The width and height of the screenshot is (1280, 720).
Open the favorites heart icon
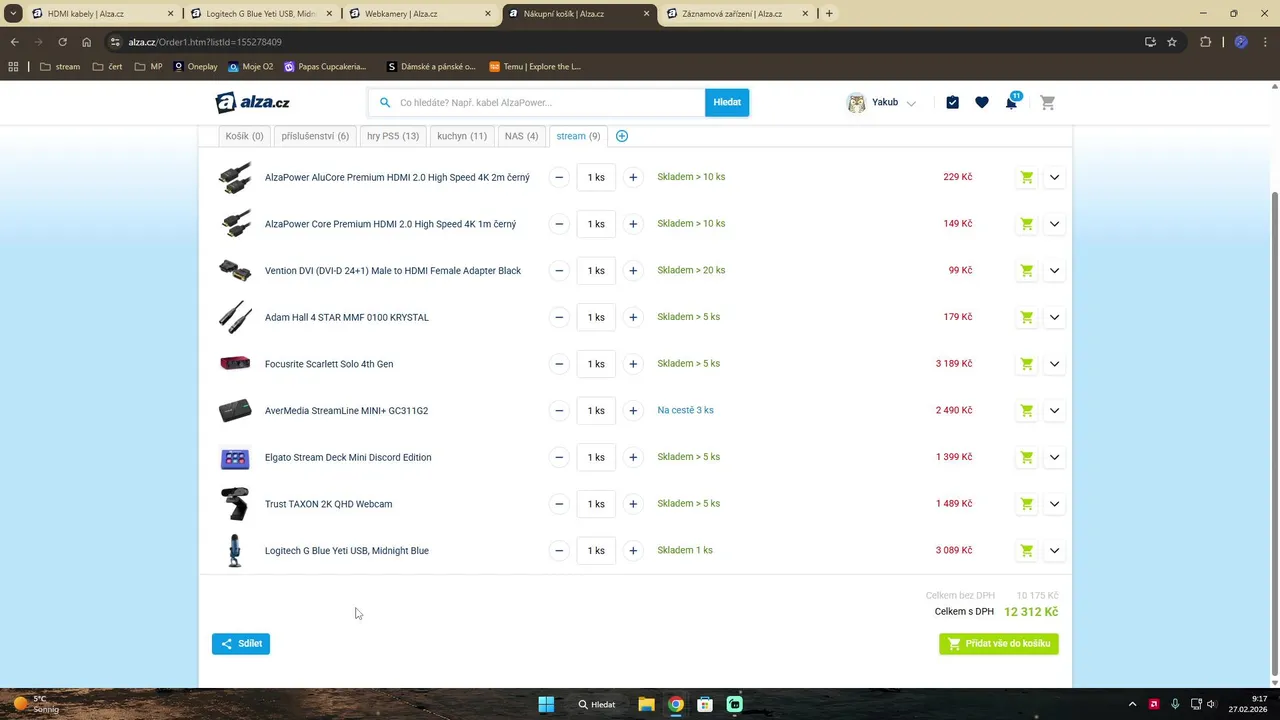click(982, 102)
